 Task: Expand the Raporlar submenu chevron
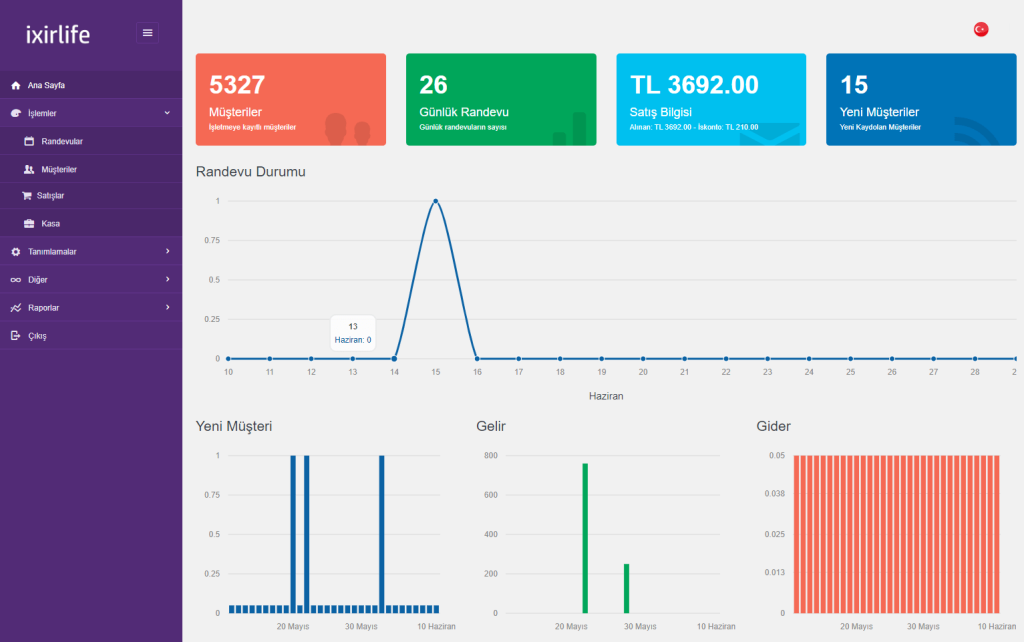pyautogui.click(x=168, y=308)
